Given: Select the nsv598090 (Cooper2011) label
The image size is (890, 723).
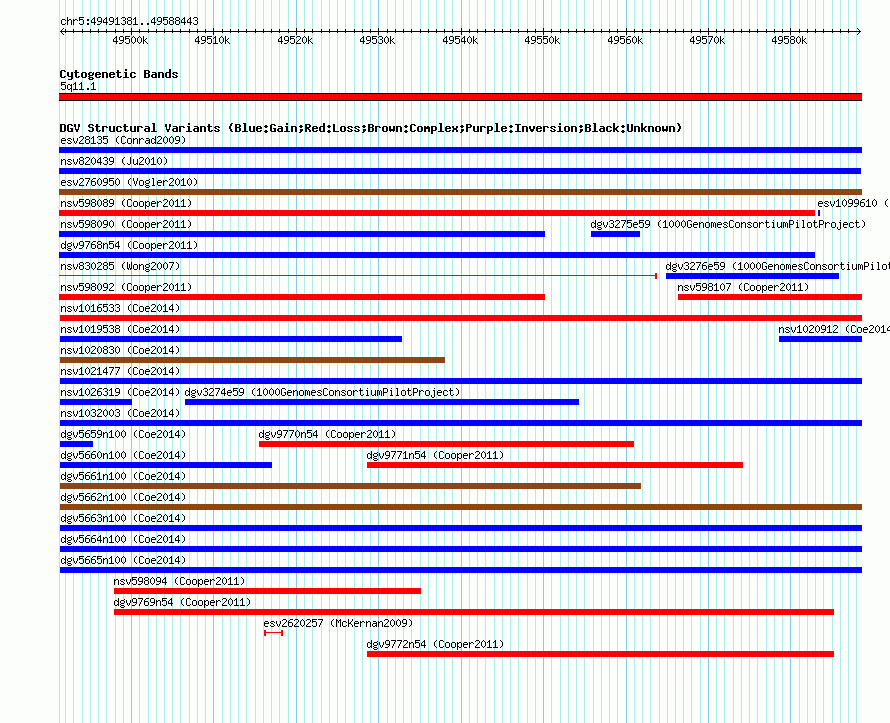Looking at the screenshot, I should pos(126,224).
